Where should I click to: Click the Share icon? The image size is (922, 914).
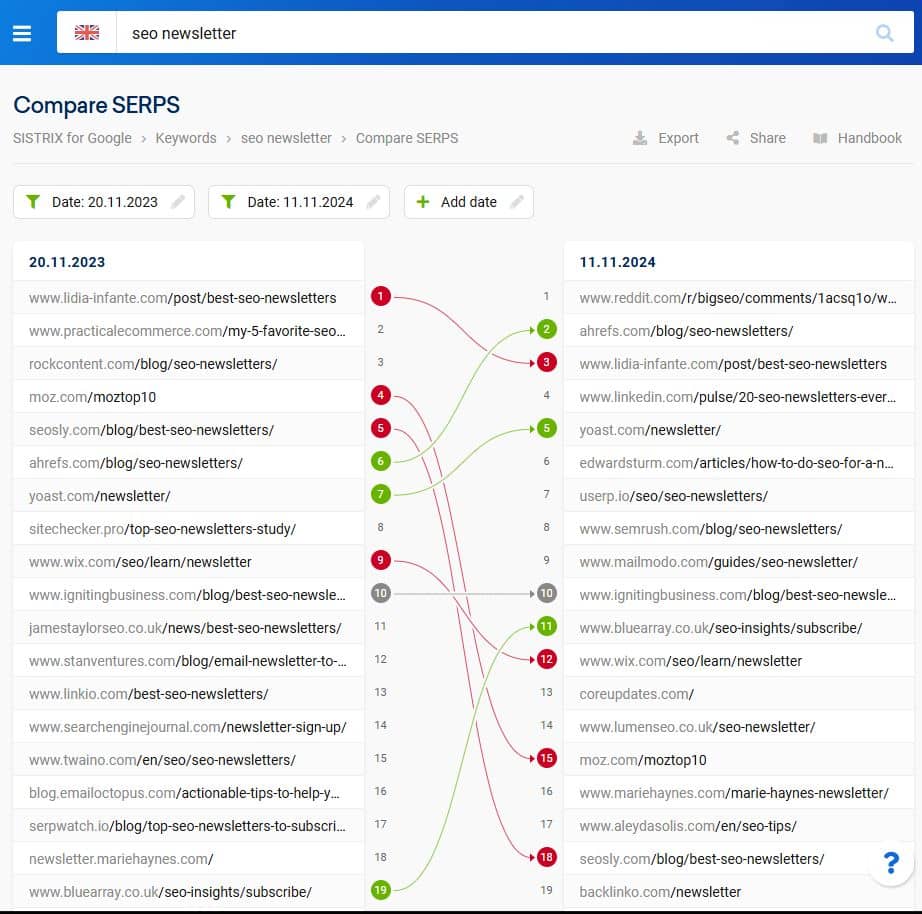coord(733,138)
